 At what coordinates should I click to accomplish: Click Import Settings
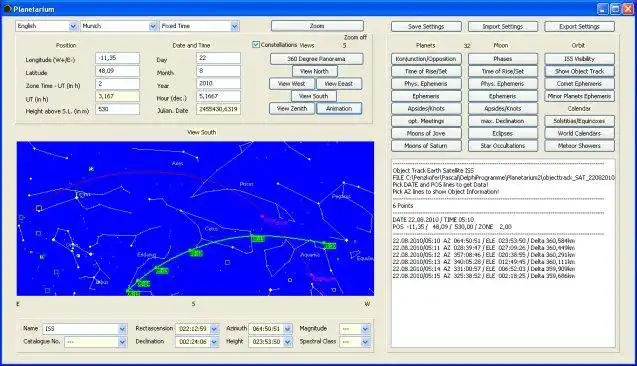point(503,26)
